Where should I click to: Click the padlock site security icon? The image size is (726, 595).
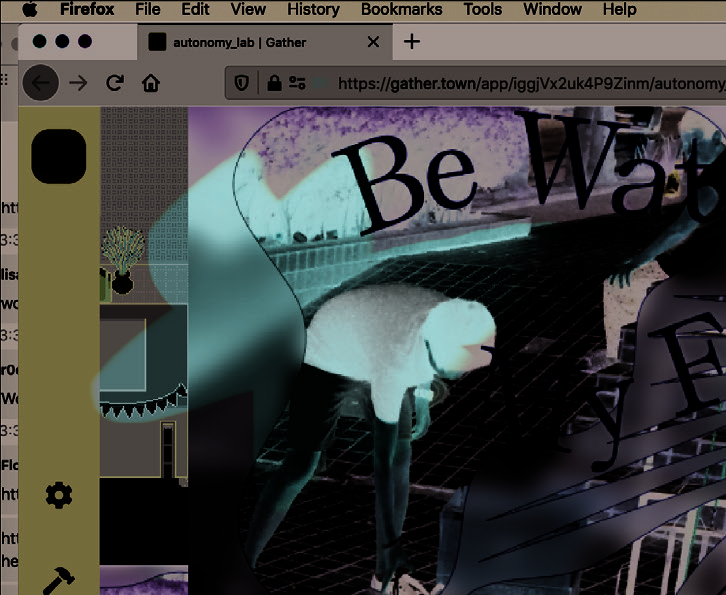pyautogui.click(x=273, y=83)
